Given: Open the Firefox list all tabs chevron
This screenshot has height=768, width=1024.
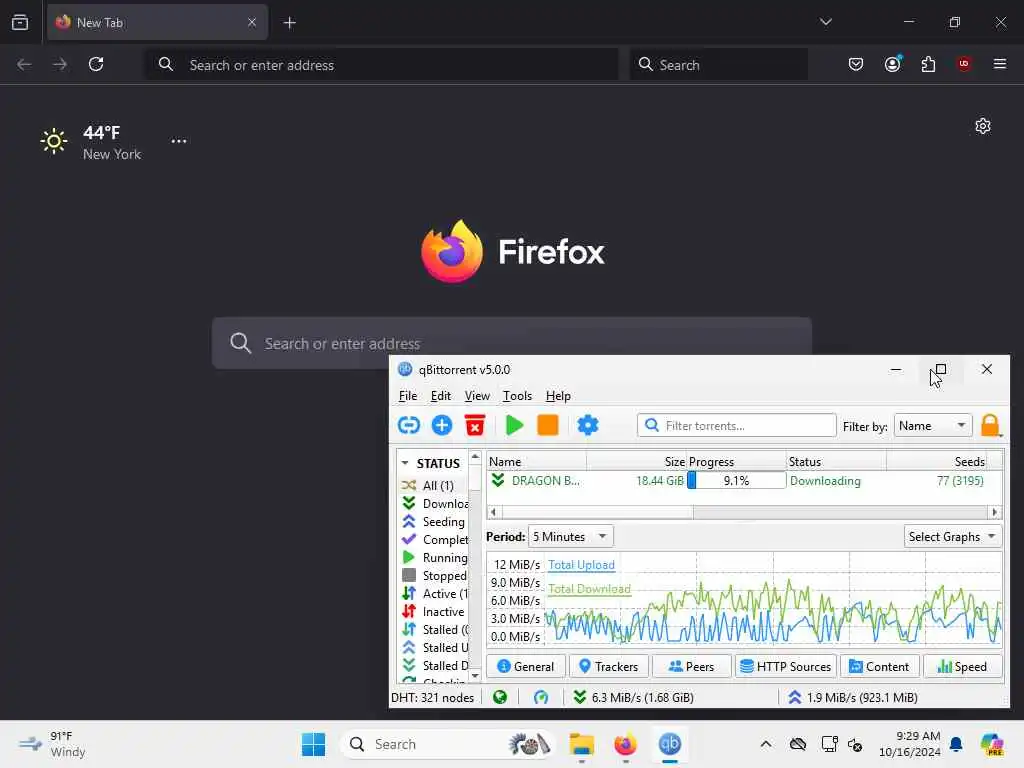Looking at the screenshot, I should point(825,22).
